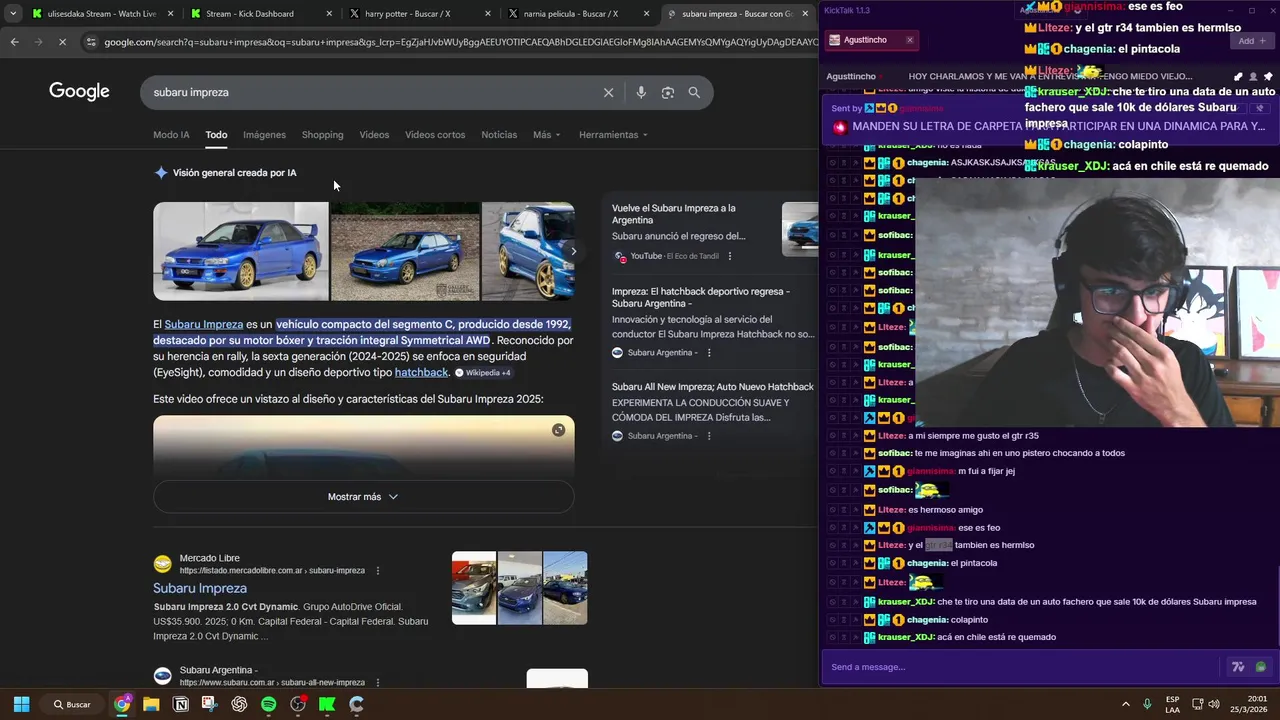Image resolution: width=1280 pixels, height=720 pixels.
Task: Switch to Modo IA tab
Action: click(x=171, y=135)
